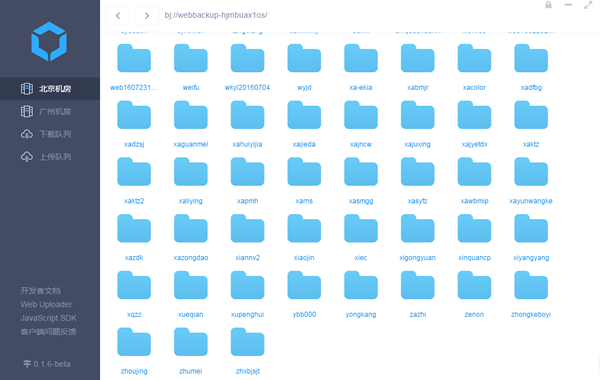Click the 0.1.6-beta version label
This screenshot has width=600, height=380.
[47, 364]
